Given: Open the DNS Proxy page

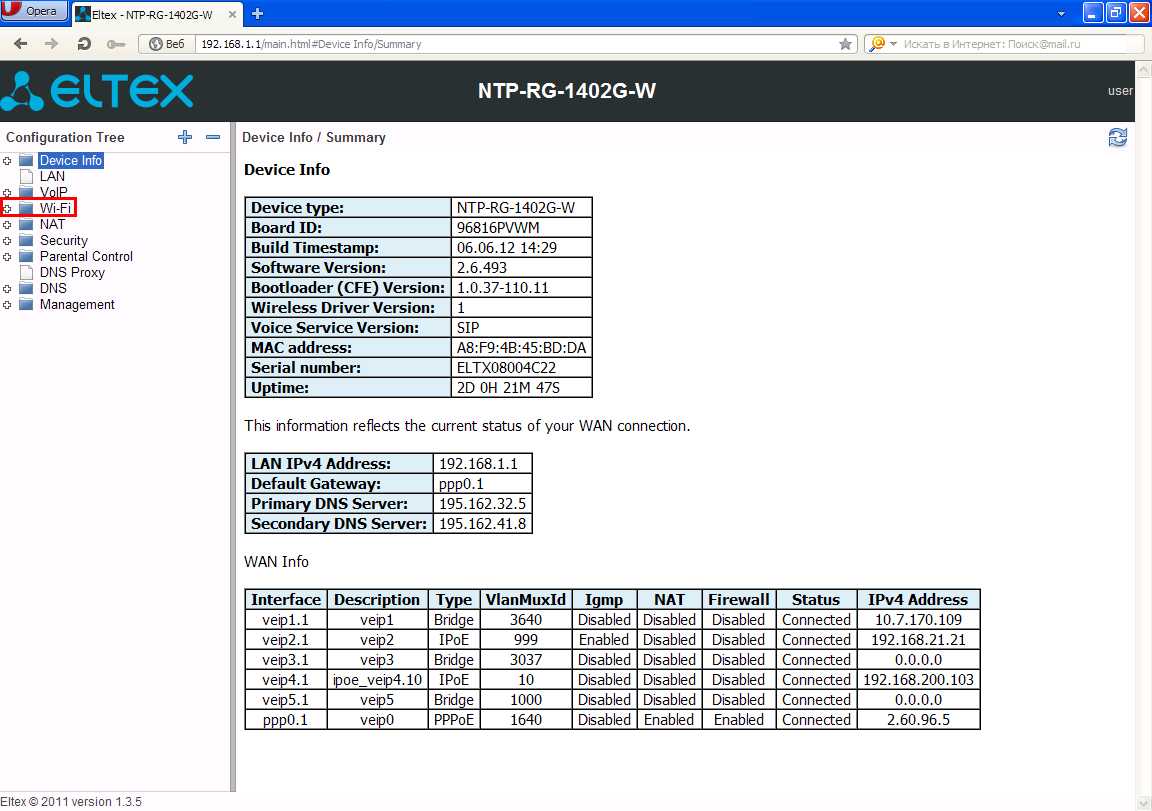Looking at the screenshot, I should click(72, 272).
